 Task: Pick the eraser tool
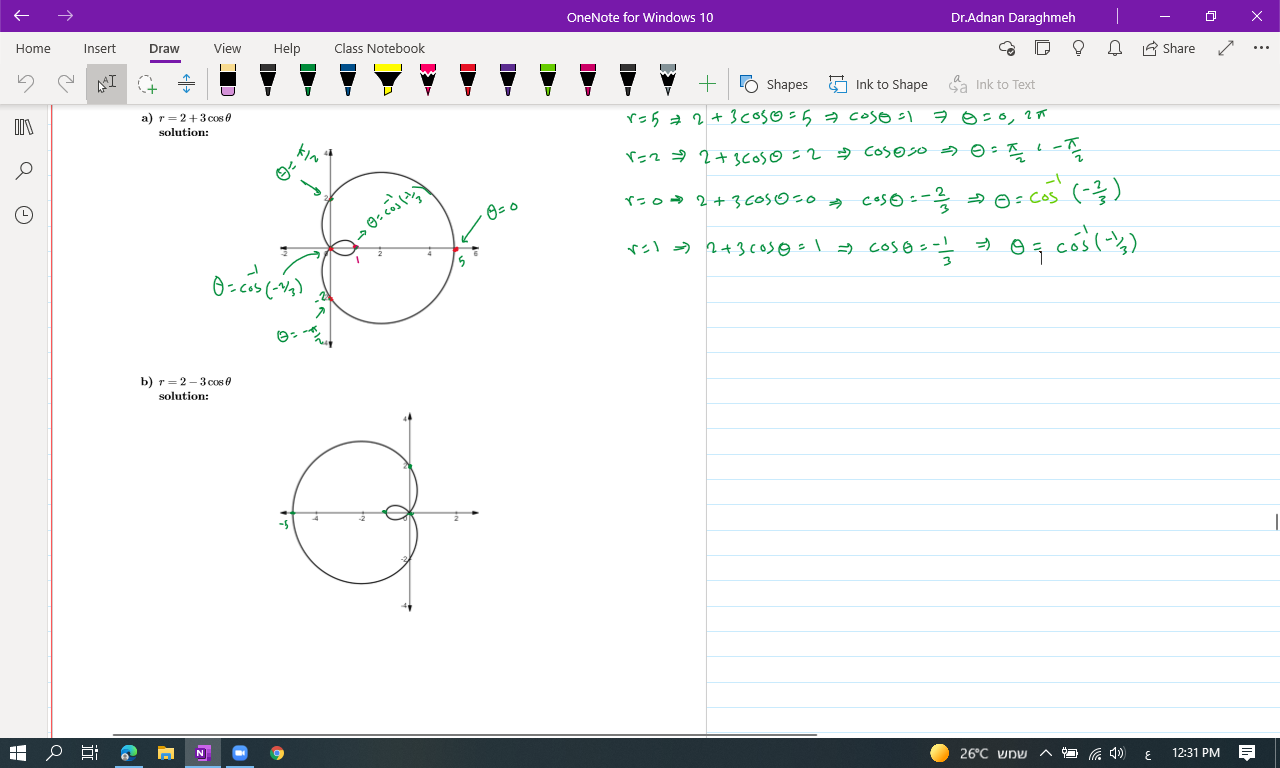228,81
